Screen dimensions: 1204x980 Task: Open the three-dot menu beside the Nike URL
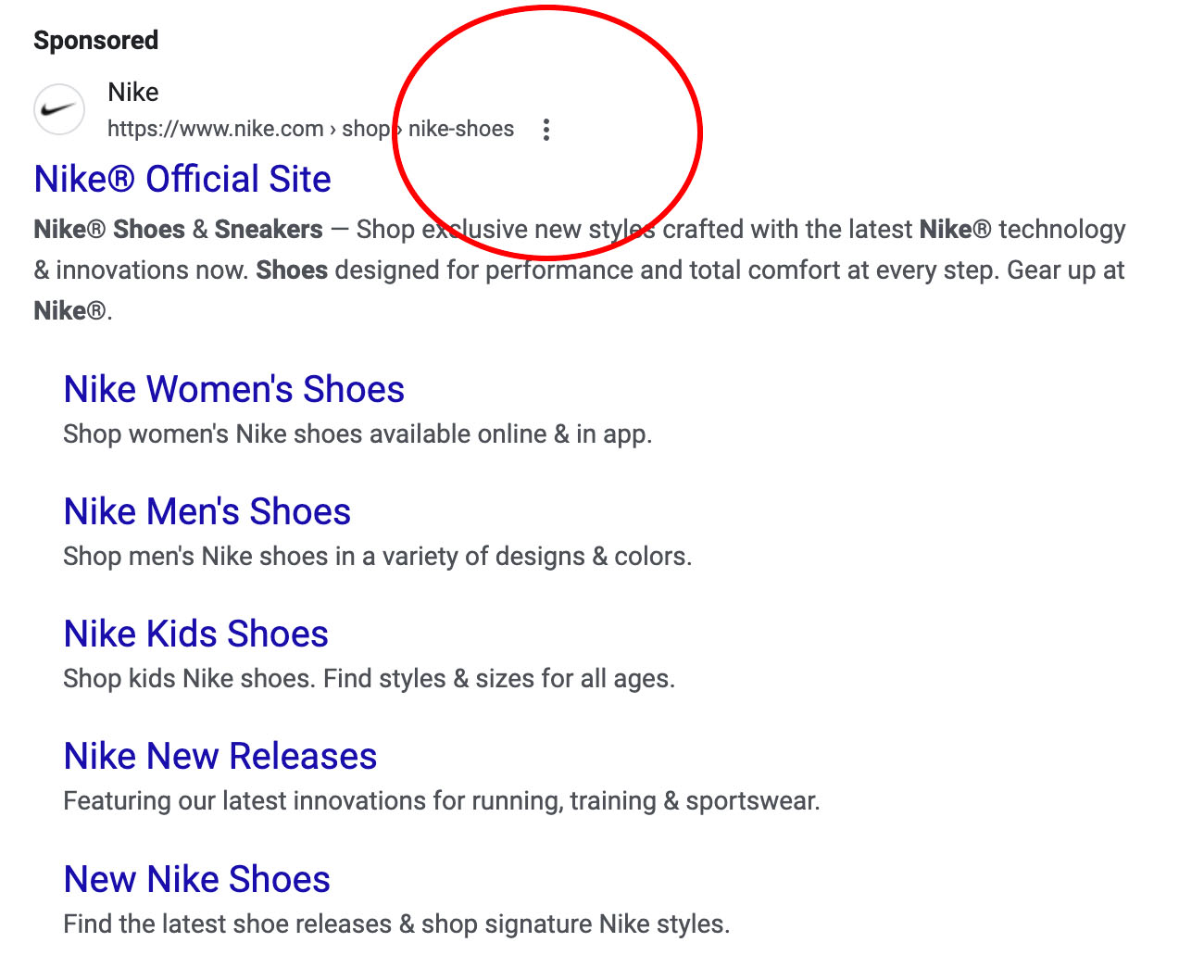546,130
